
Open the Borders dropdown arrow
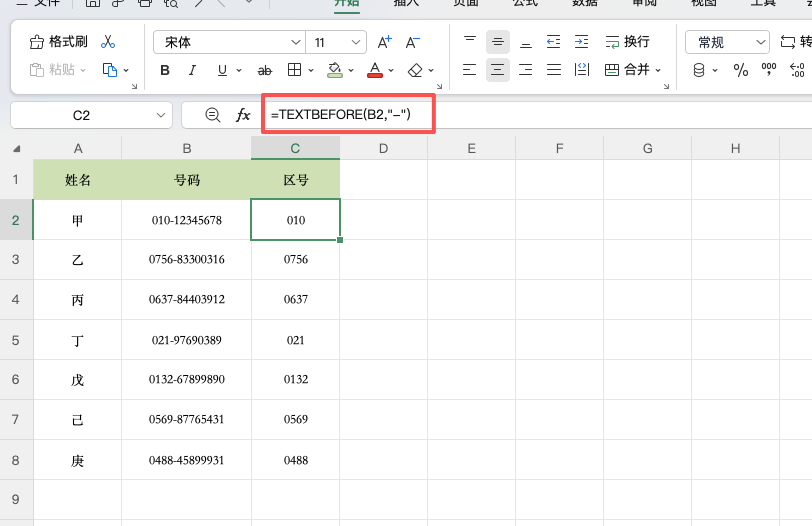(x=311, y=70)
